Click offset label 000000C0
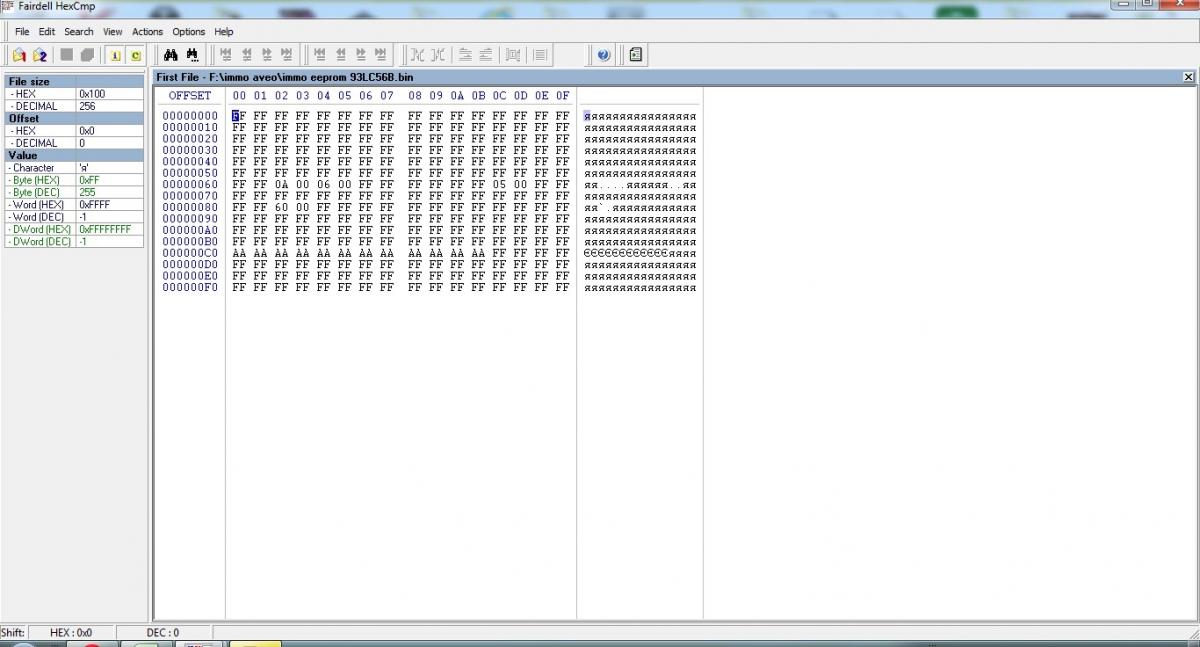 (190, 253)
